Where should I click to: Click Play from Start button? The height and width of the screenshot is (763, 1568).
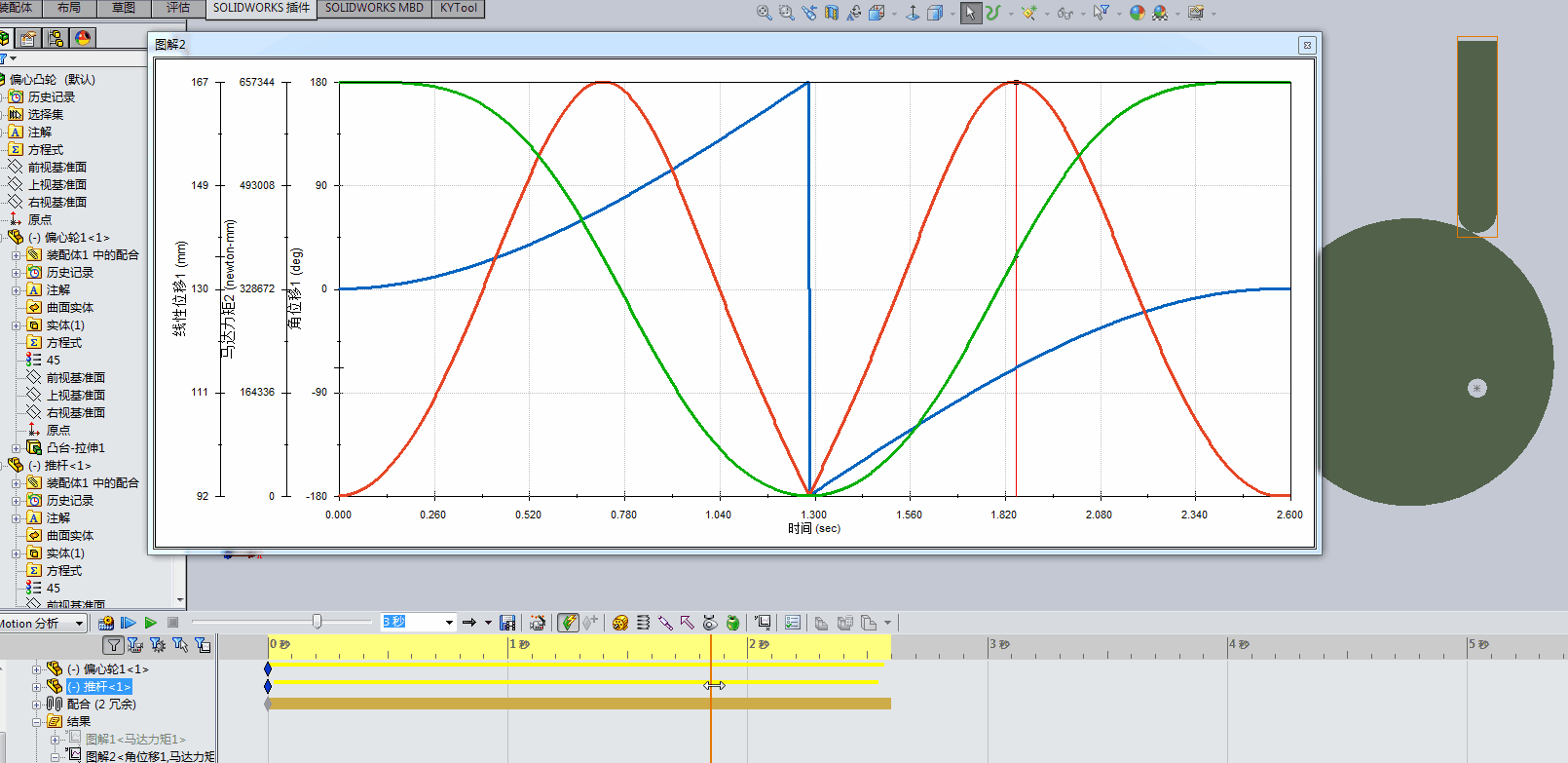point(128,623)
